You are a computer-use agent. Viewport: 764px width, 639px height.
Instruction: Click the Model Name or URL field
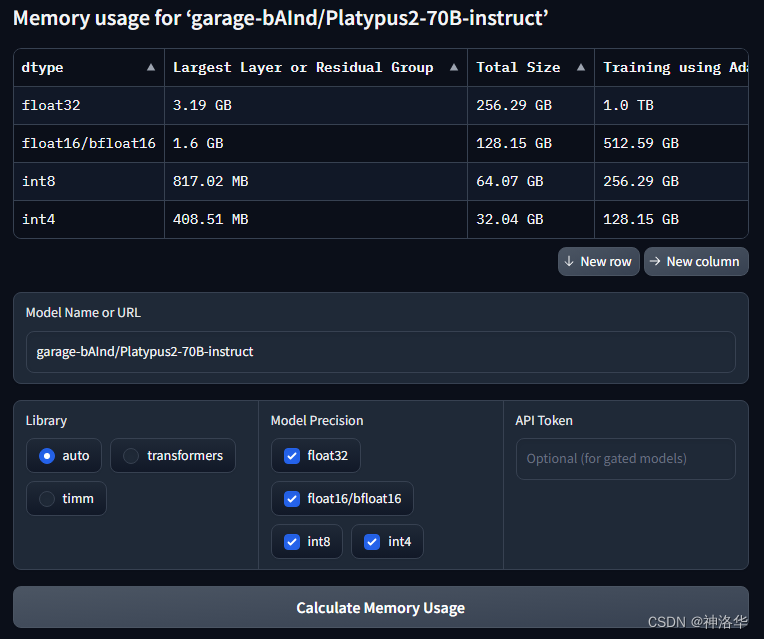[x=380, y=352]
